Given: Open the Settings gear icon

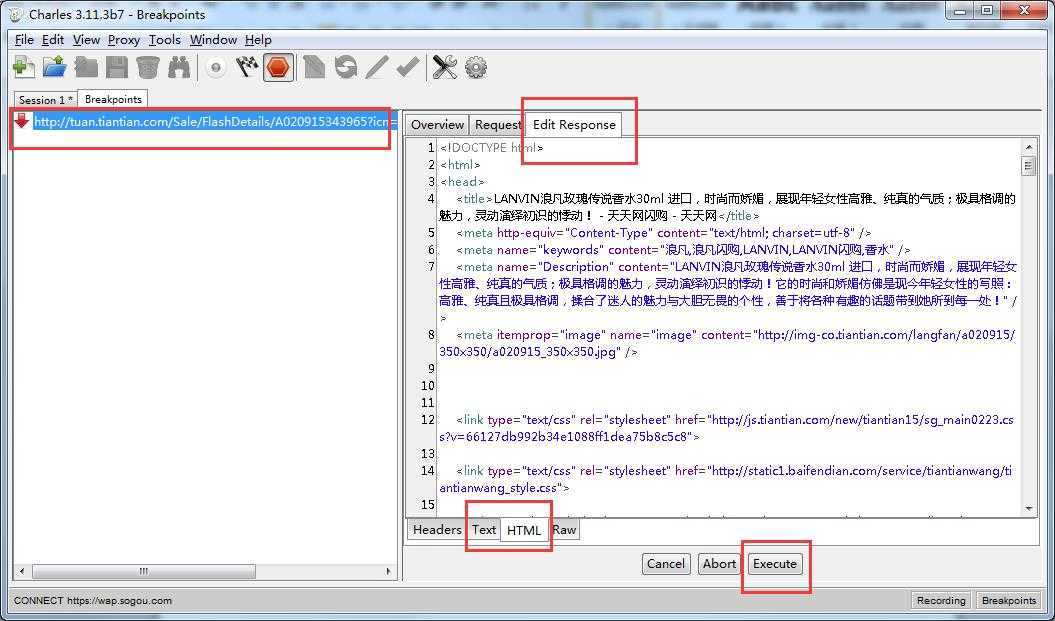Looking at the screenshot, I should coord(476,67).
